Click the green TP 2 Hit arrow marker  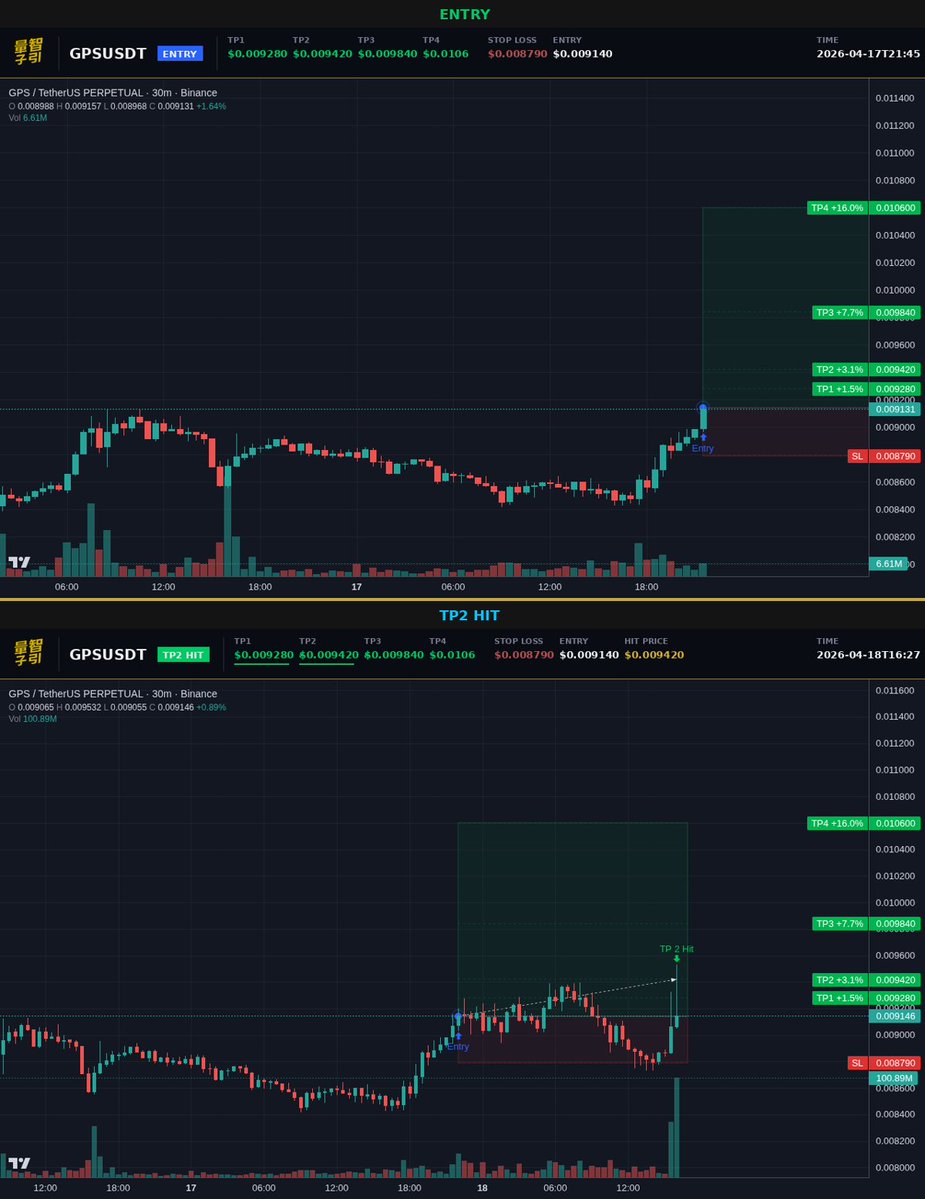click(676, 959)
